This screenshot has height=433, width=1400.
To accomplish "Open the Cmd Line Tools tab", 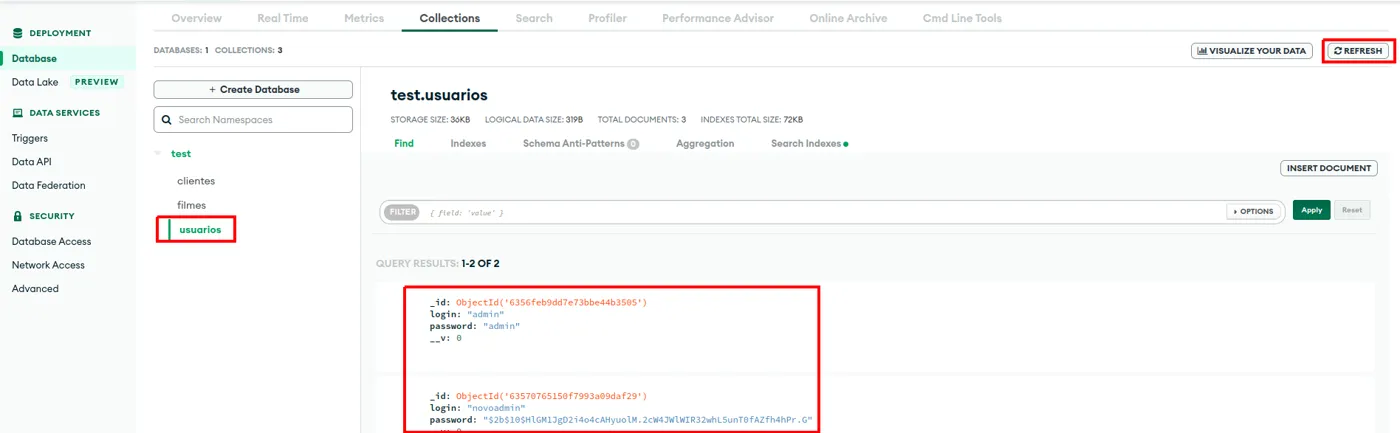I will (x=962, y=18).
